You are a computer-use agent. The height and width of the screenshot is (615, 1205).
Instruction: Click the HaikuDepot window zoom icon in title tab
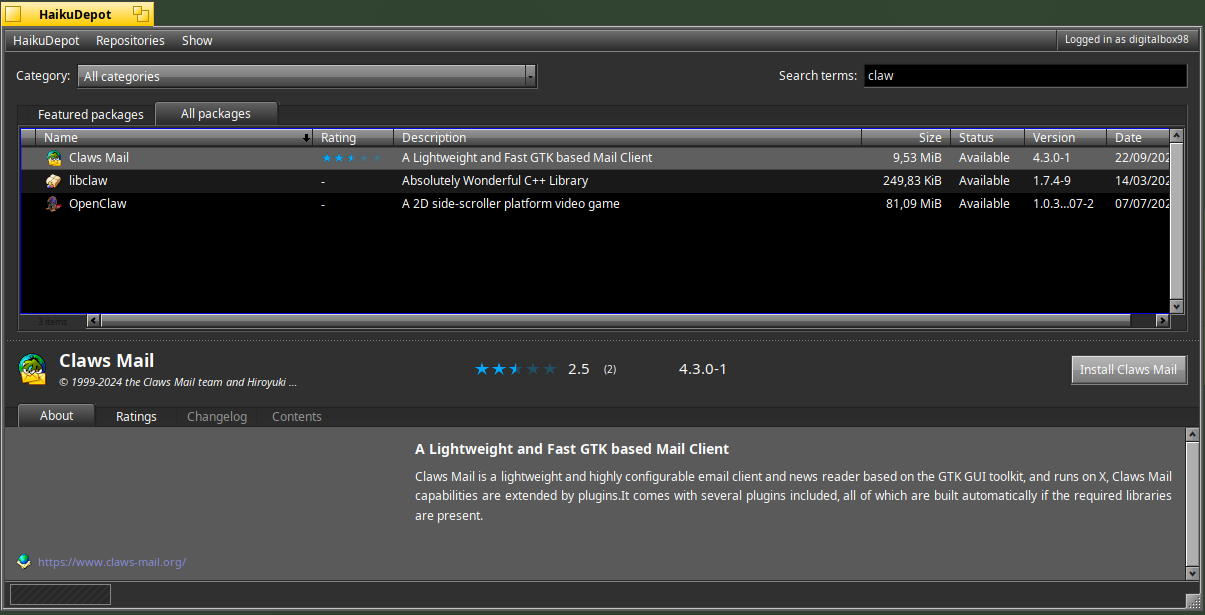(x=141, y=14)
